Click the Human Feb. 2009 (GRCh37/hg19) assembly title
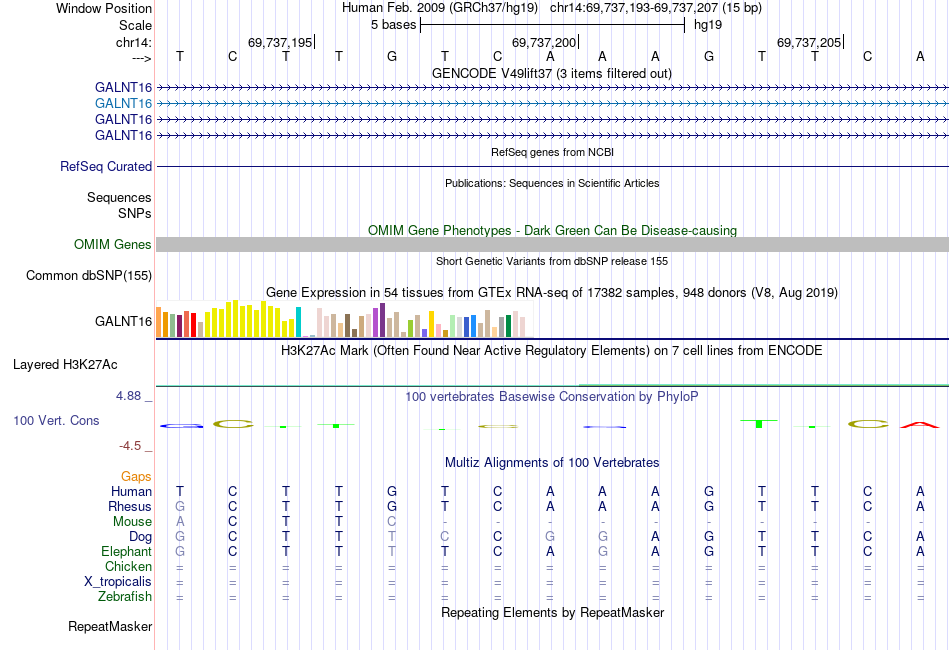This screenshot has height=650, width=950. [439, 8]
